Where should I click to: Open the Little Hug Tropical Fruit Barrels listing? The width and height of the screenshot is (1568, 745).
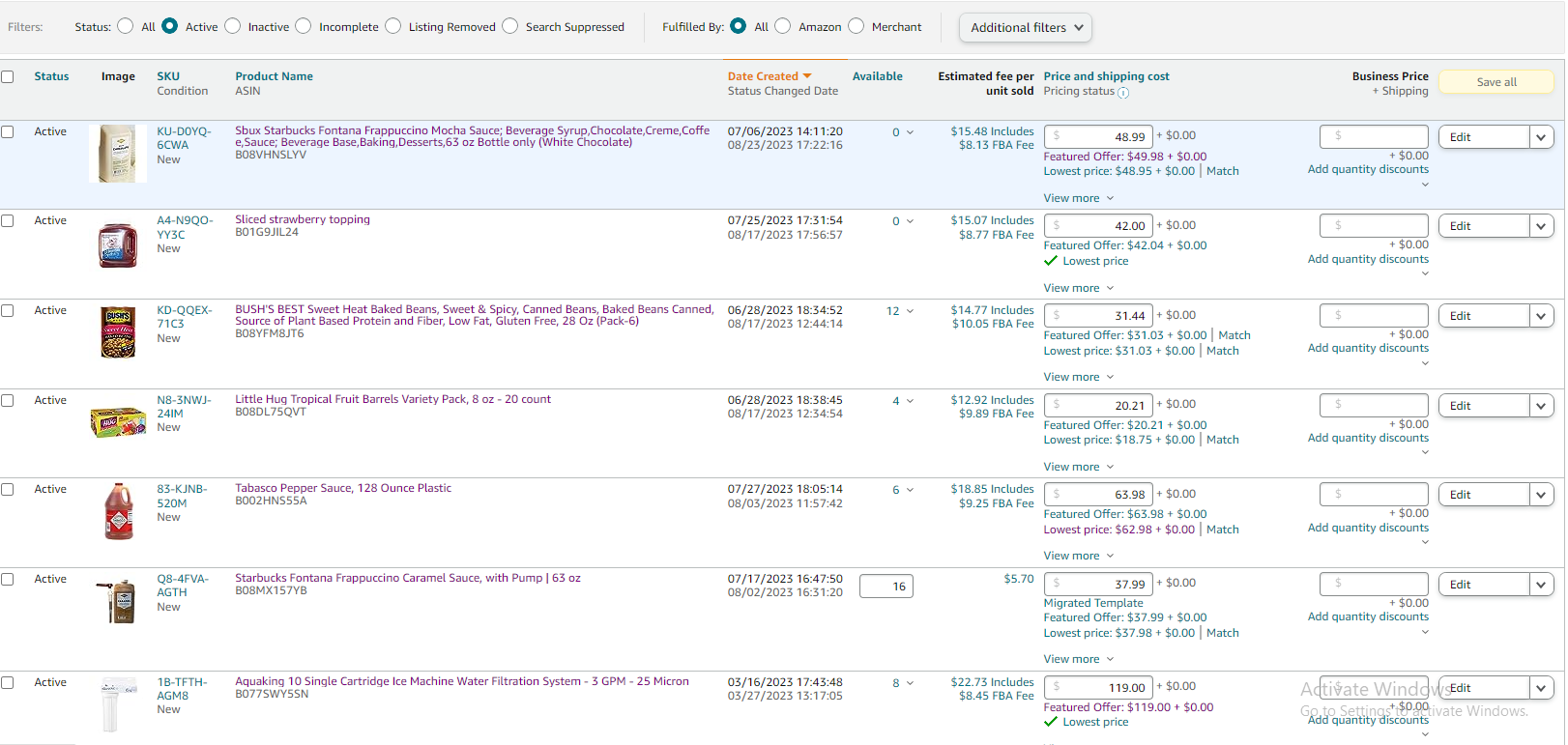click(x=392, y=399)
